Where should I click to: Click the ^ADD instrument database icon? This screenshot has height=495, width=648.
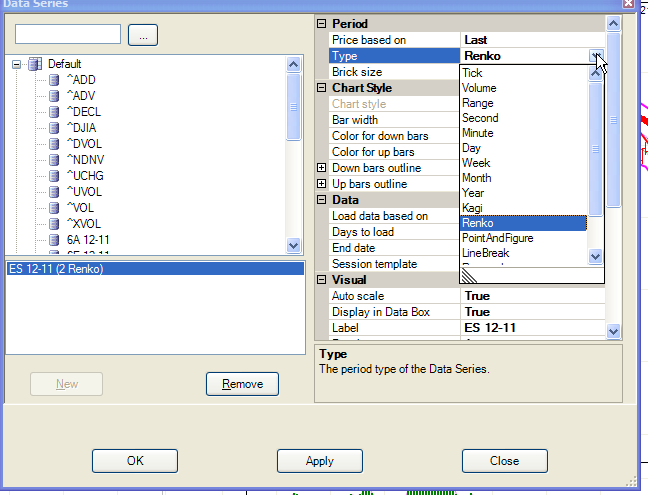pyautogui.click(x=54, y=80)
